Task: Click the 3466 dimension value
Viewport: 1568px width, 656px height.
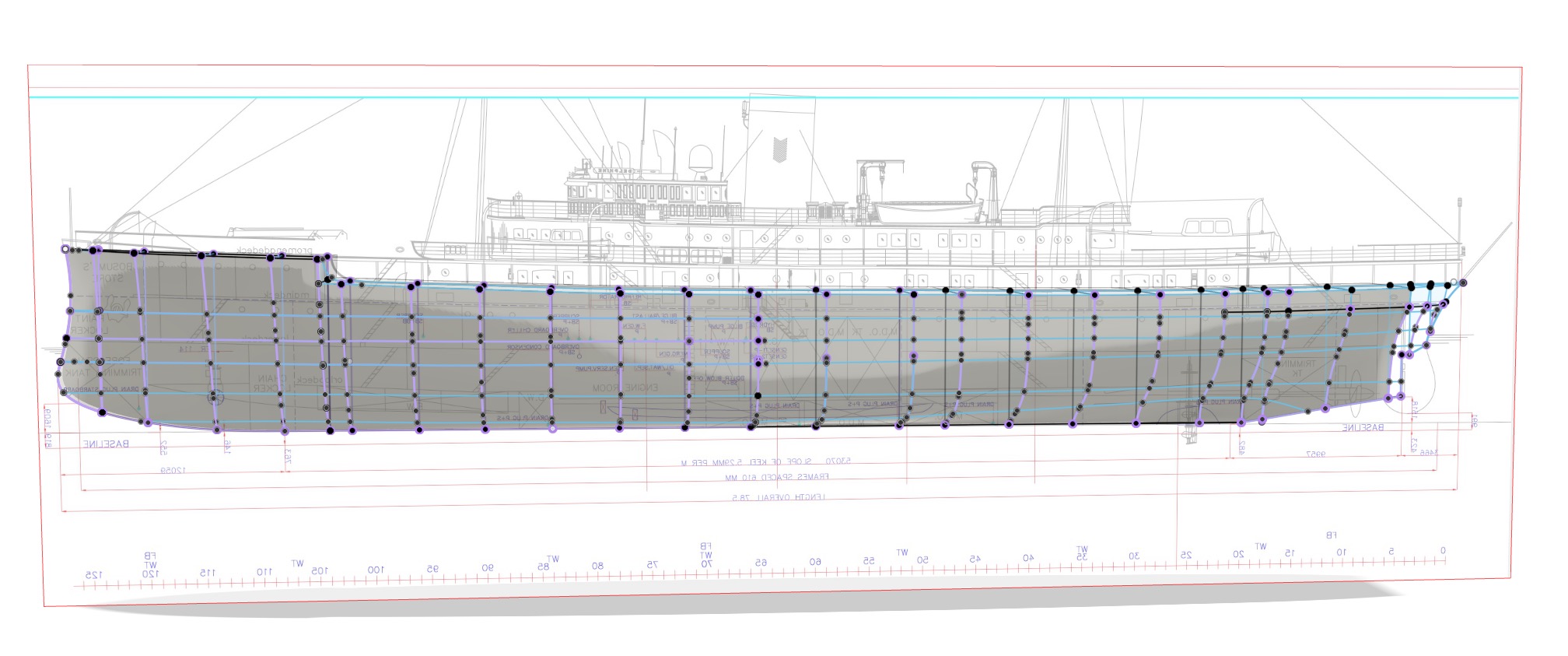Action: (x=1429, y=453)
